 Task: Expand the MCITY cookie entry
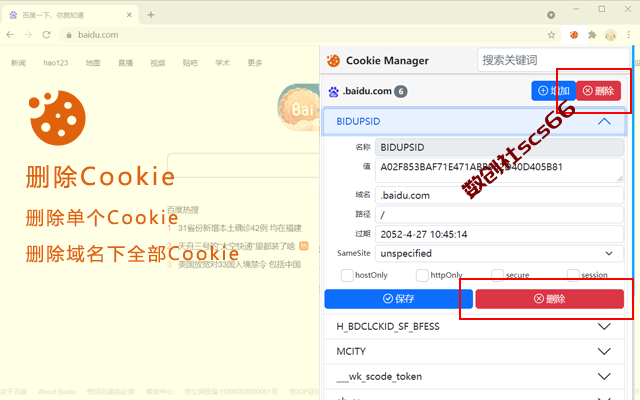474,351
